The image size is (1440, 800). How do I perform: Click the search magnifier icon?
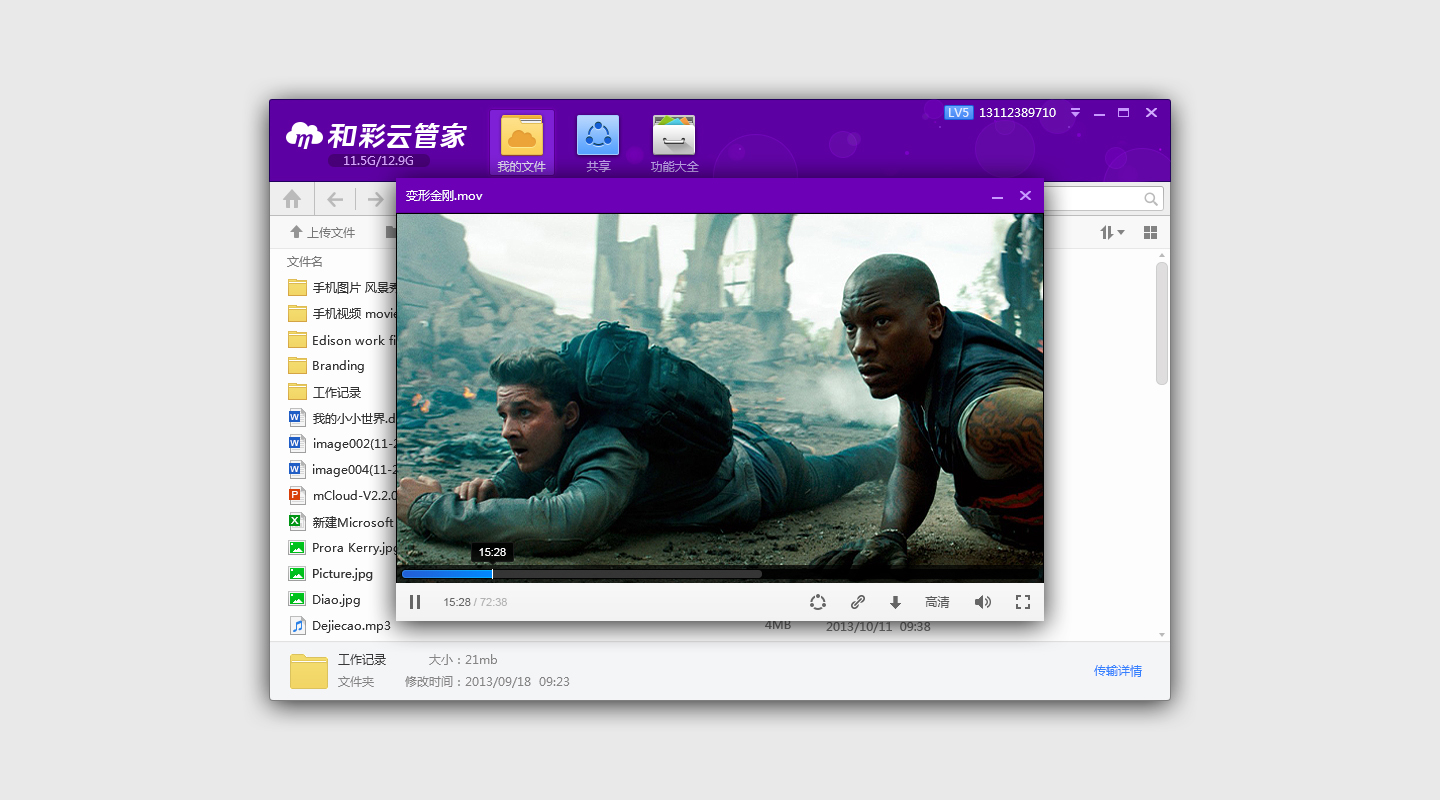tap(1151, 199)
